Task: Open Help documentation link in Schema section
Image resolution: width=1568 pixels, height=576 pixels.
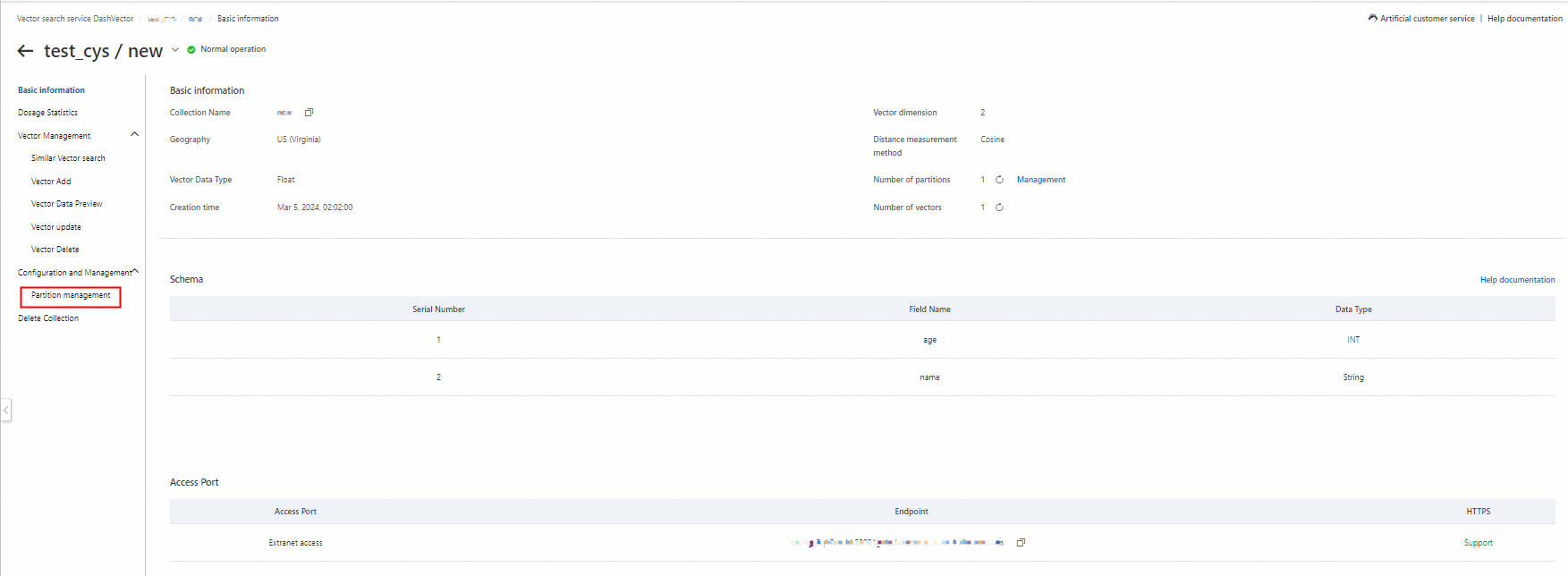Action: (1517, 280)
